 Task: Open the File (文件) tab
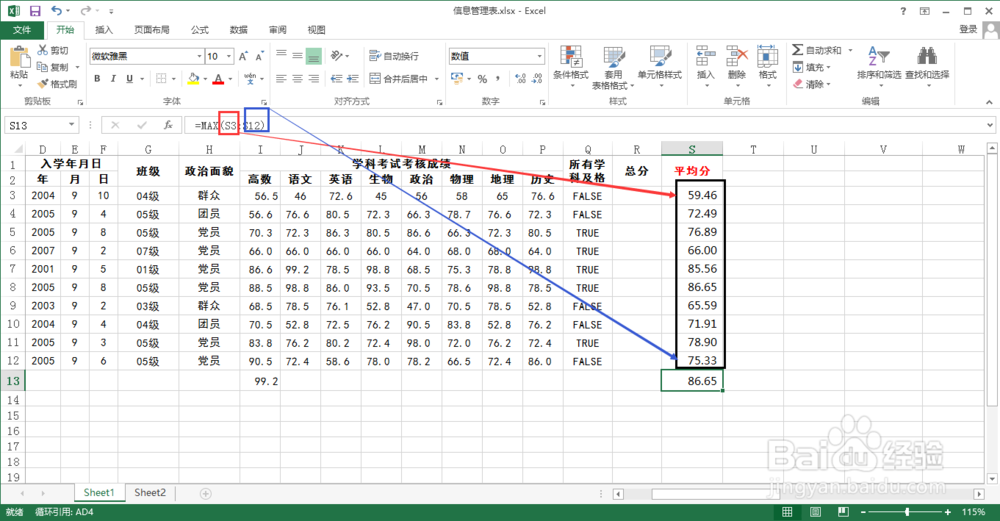click(x=22, y=30)
